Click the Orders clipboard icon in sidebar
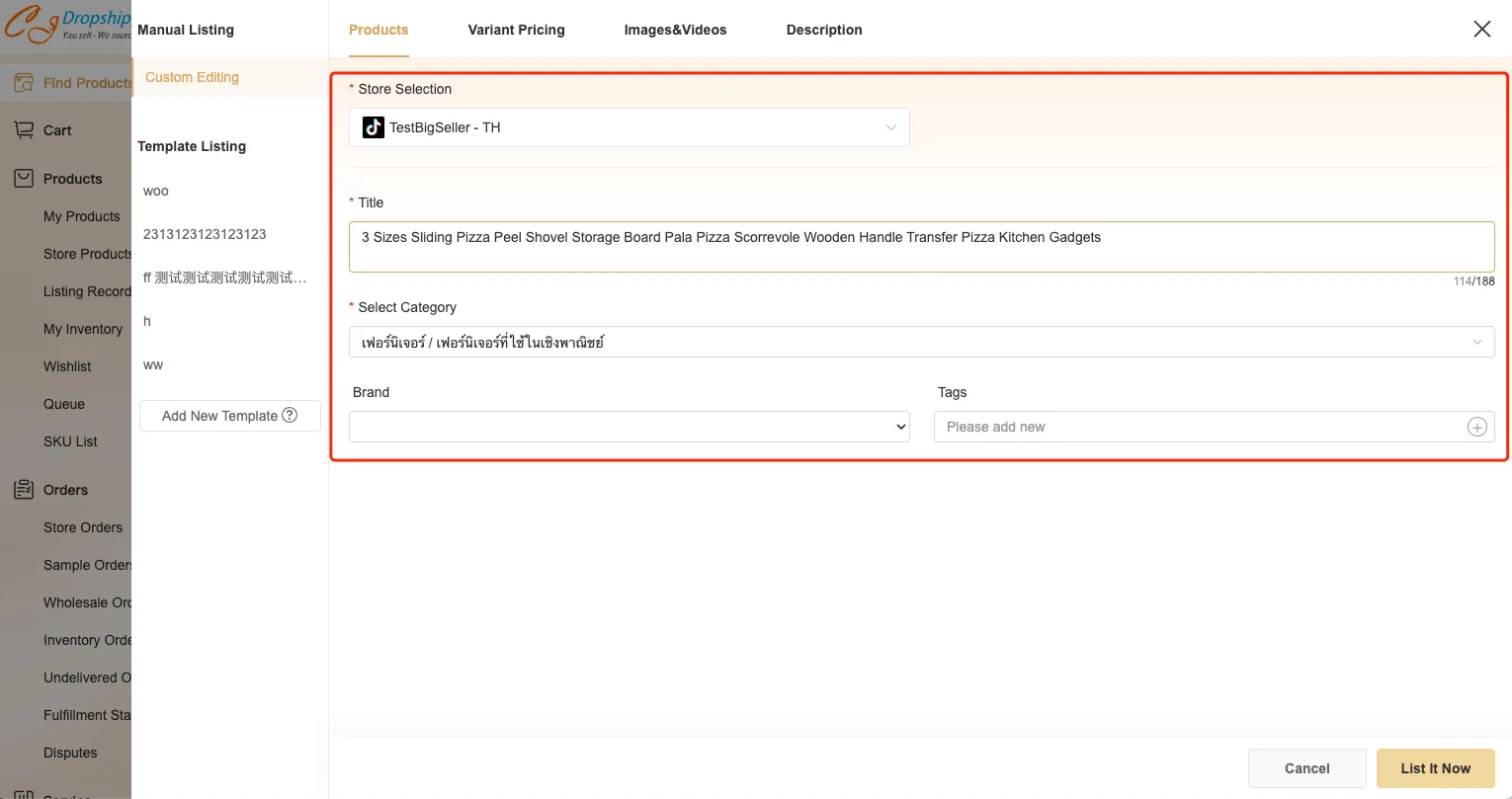This screenshot has width=1512, height=799. click(x=24, y=490)
